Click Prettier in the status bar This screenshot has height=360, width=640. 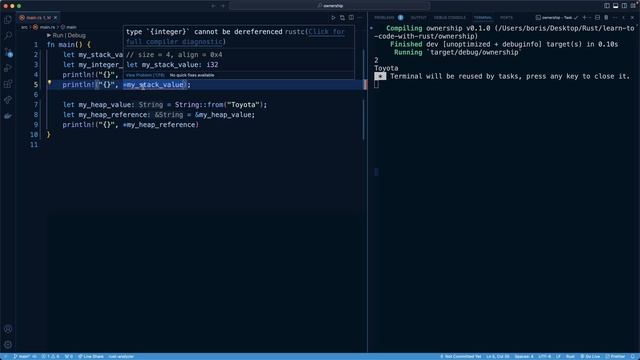615,356
